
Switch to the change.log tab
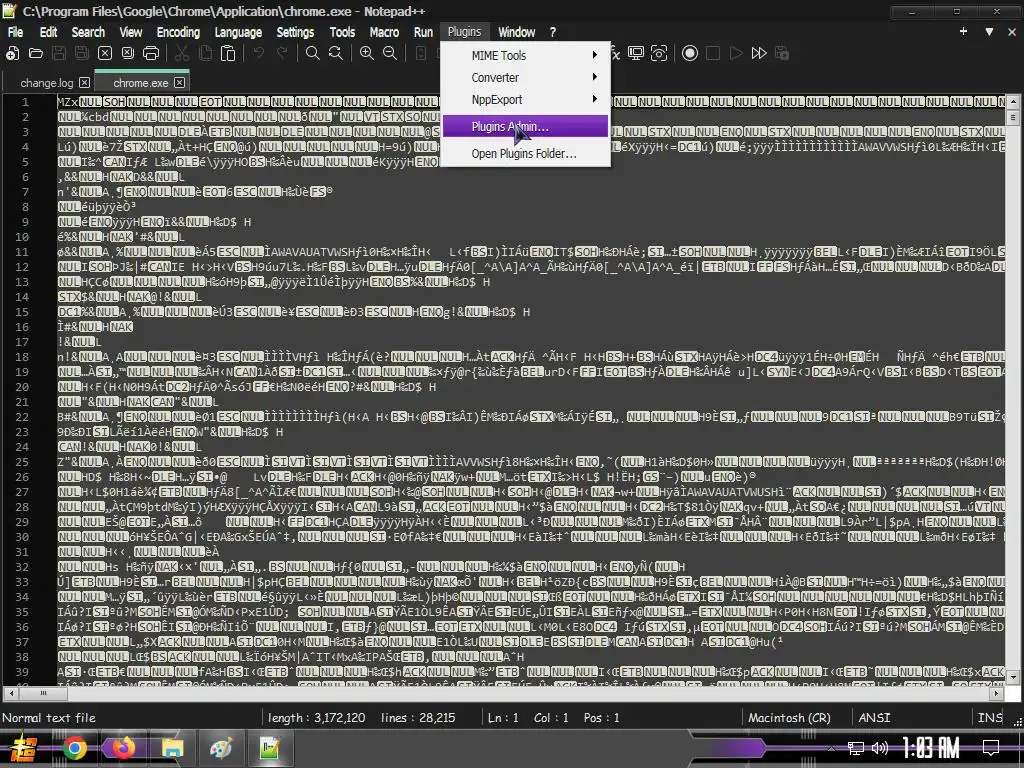46,83
